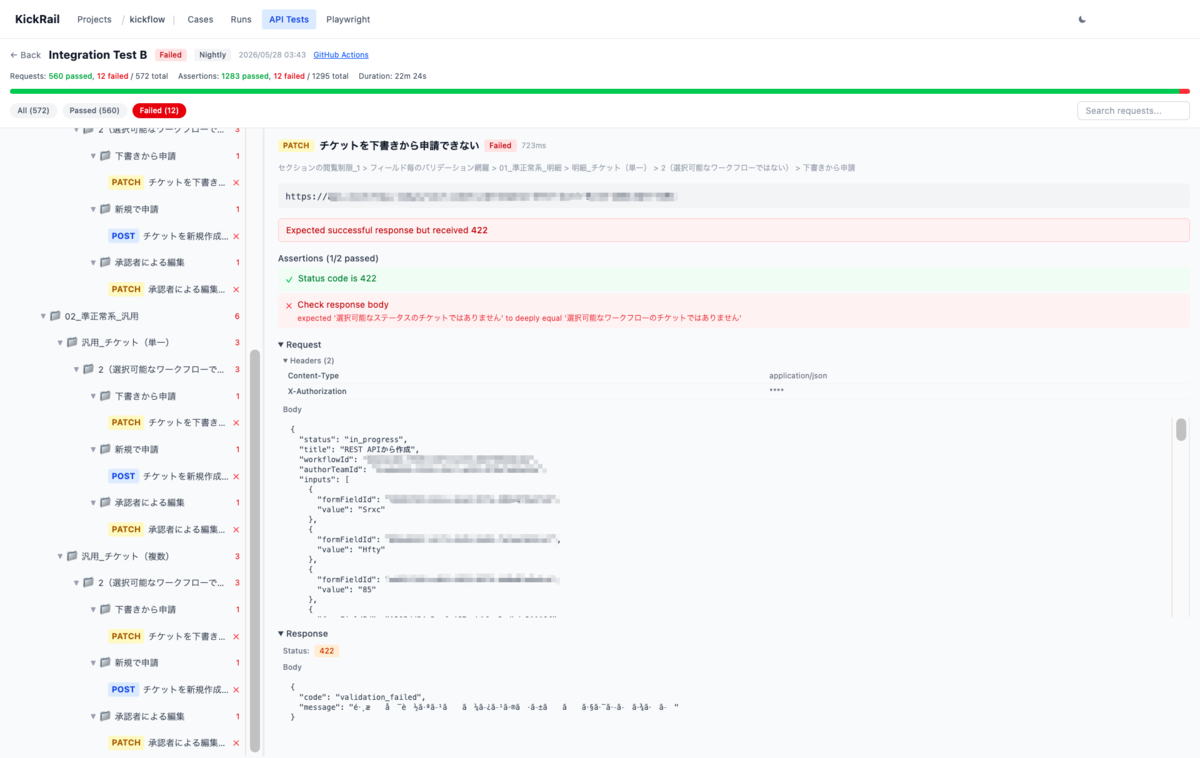1200x758 pixels.
Task: Click the request body scrollbar thumb
Action: click(1181, 430)
